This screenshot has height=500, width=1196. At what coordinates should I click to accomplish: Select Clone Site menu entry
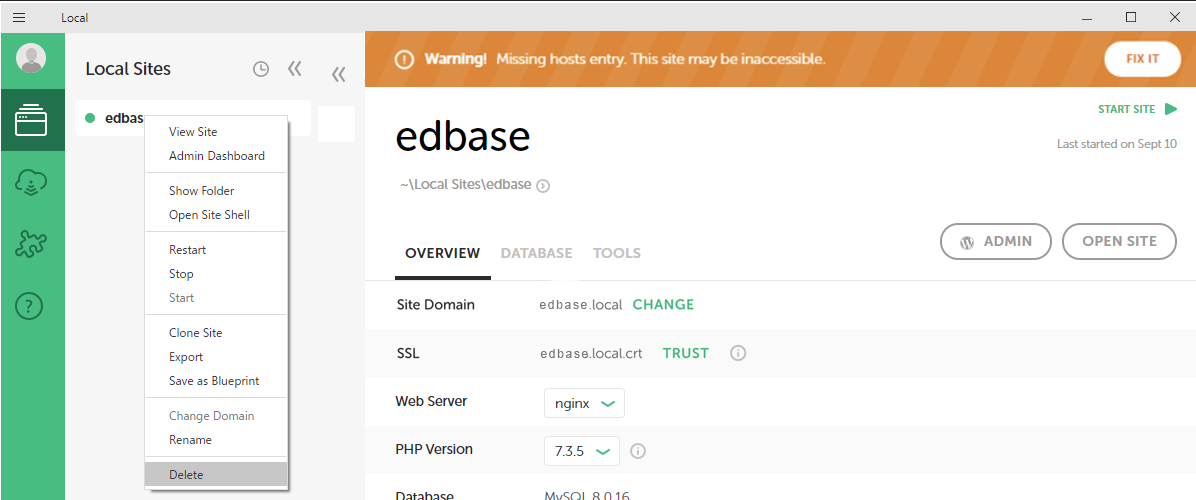[x=216, y=333]
